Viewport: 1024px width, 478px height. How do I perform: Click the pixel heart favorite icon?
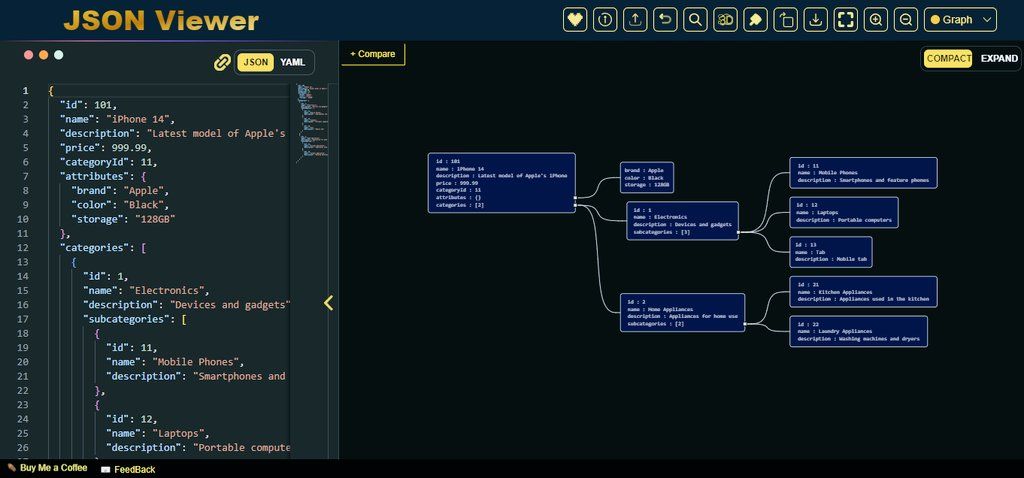575,20
